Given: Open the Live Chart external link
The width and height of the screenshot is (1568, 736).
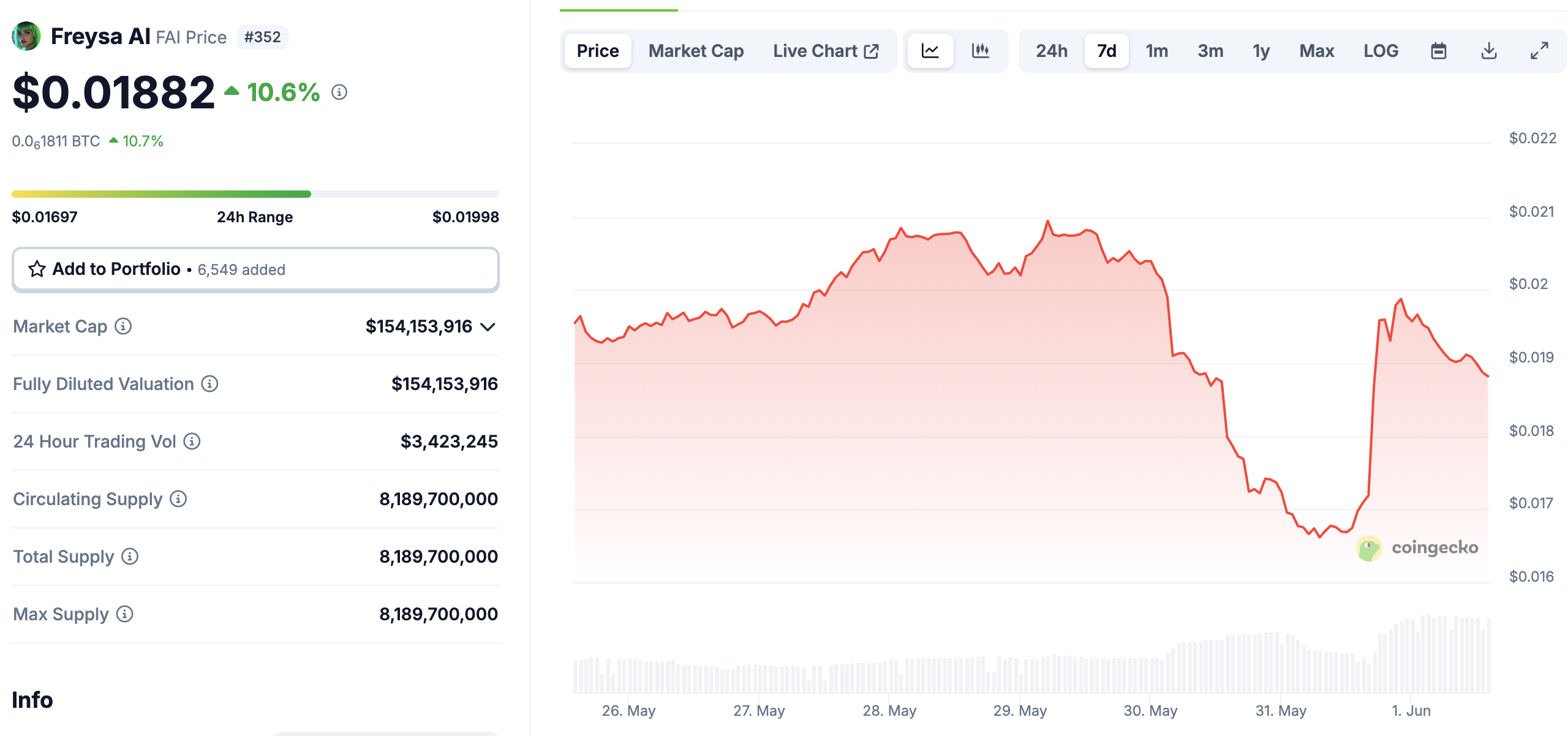Looking at the screenshot, I should (825, 51).
